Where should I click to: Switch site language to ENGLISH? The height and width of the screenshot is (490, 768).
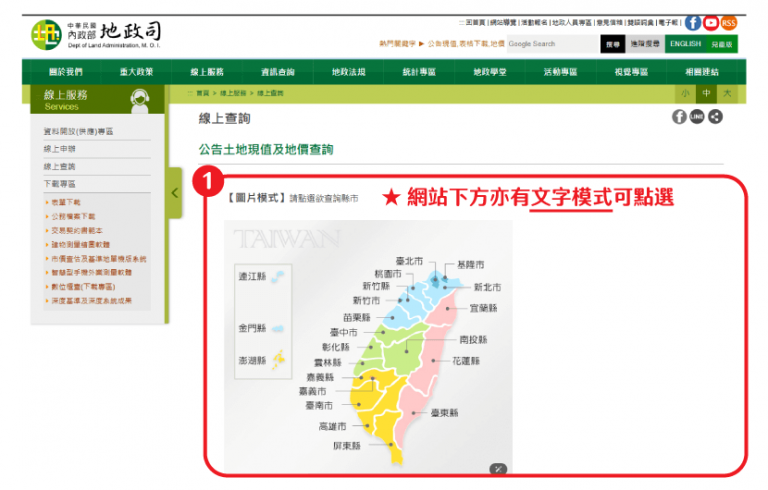685,44
